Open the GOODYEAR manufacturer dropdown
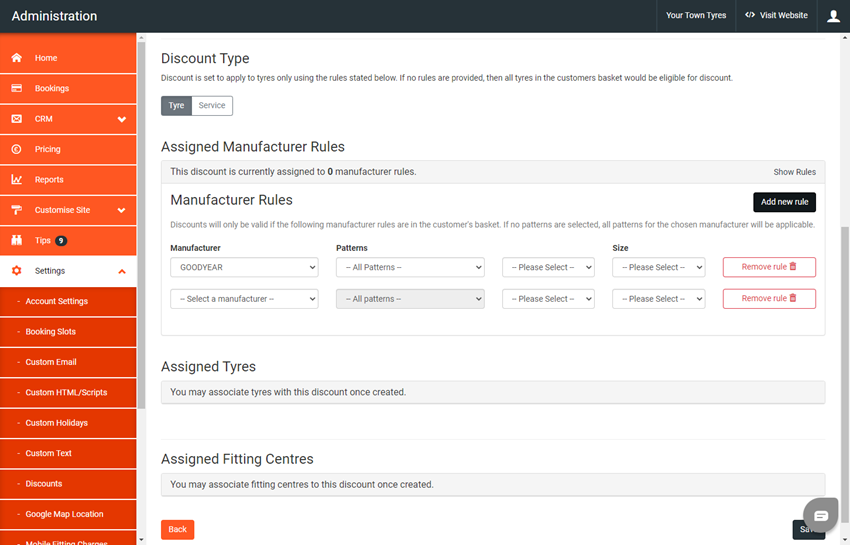 pos(244,267)
